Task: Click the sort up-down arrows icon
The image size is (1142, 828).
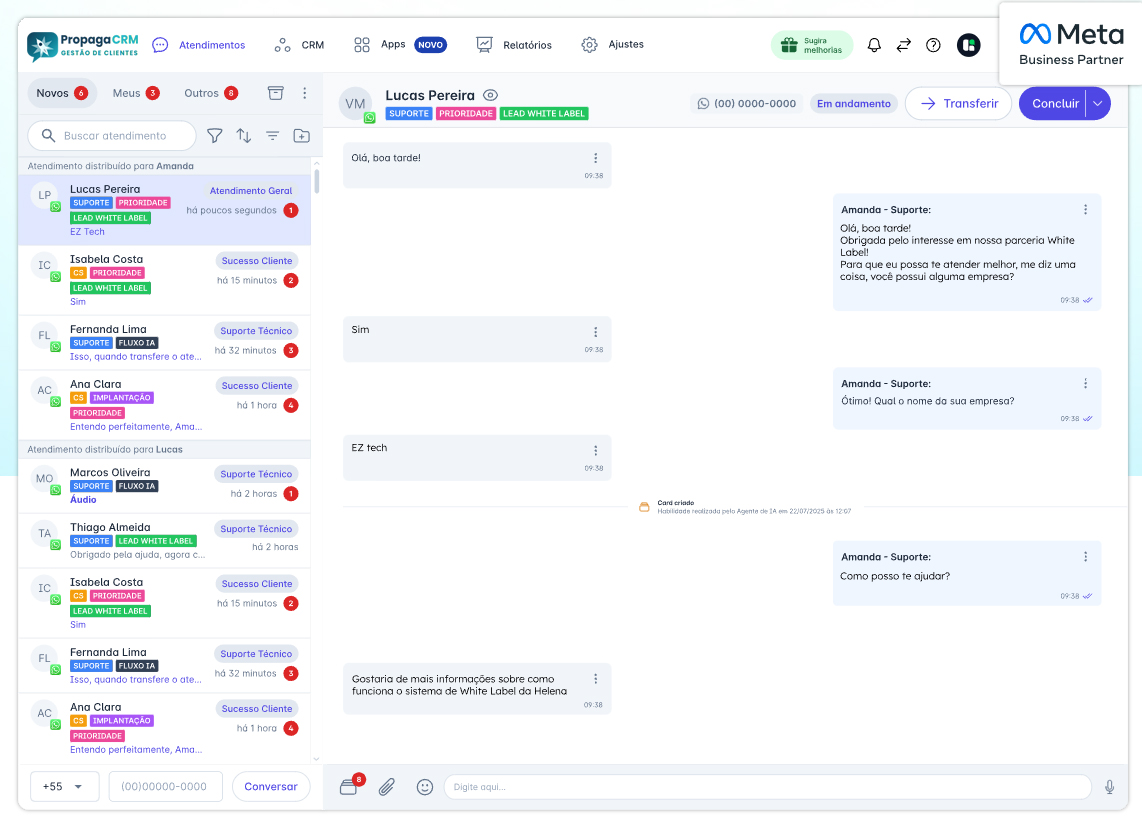Action: 243,135
